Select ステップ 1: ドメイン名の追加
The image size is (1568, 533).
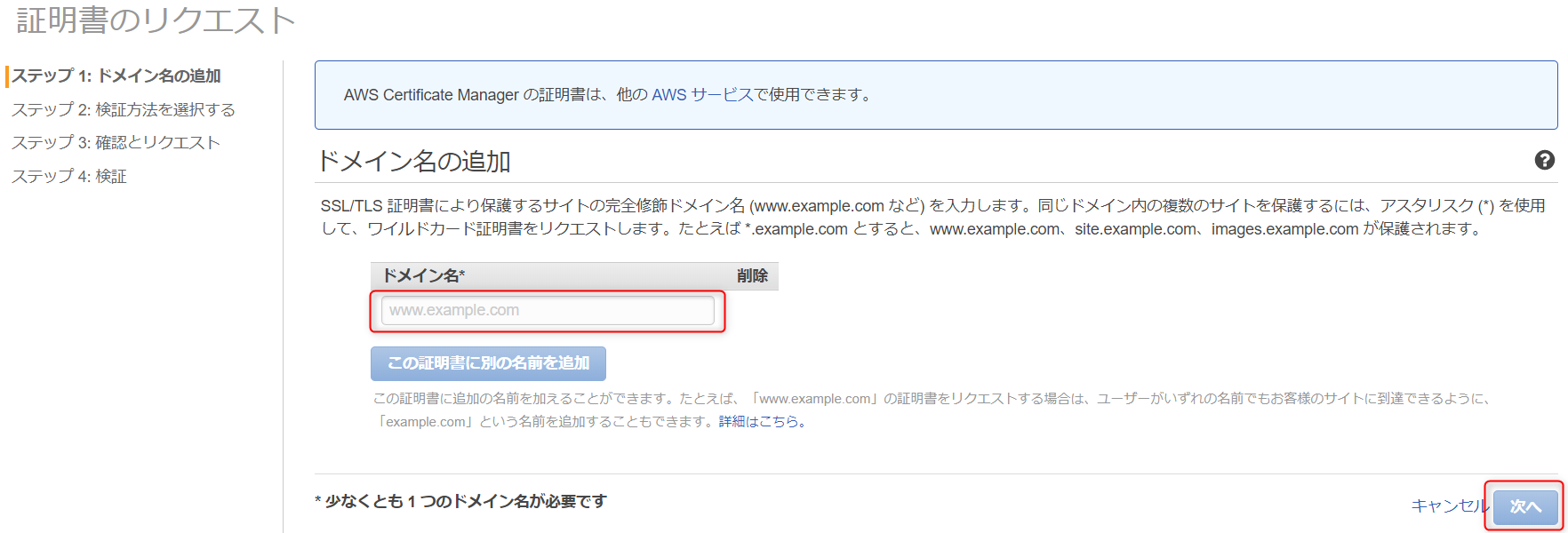116,76
